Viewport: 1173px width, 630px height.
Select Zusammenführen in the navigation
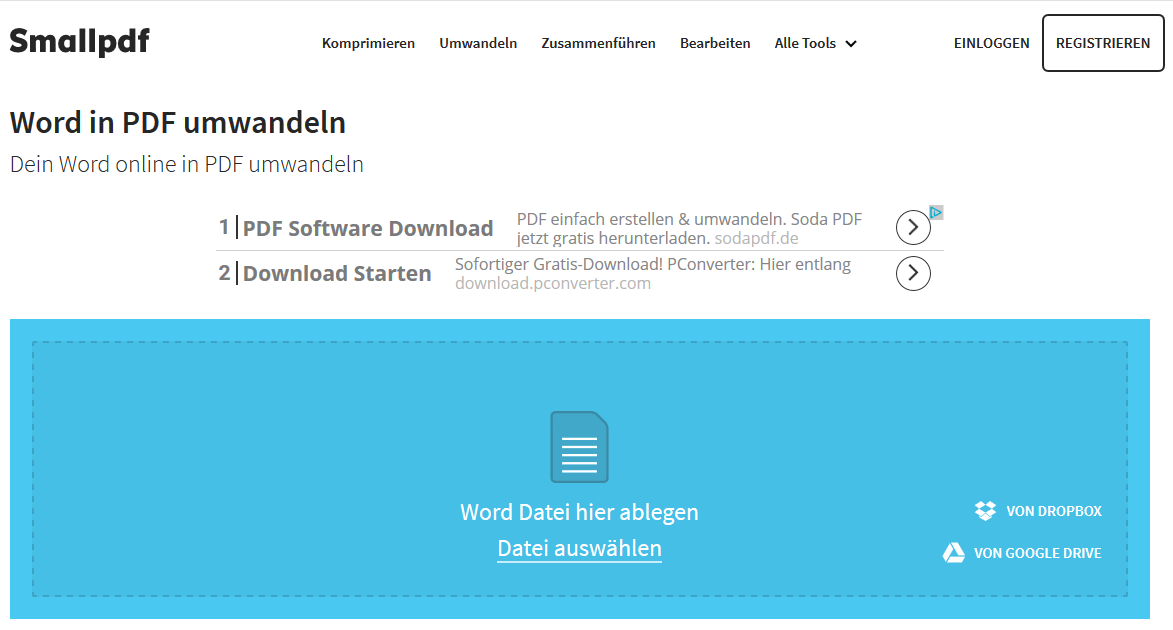(598, 43)
